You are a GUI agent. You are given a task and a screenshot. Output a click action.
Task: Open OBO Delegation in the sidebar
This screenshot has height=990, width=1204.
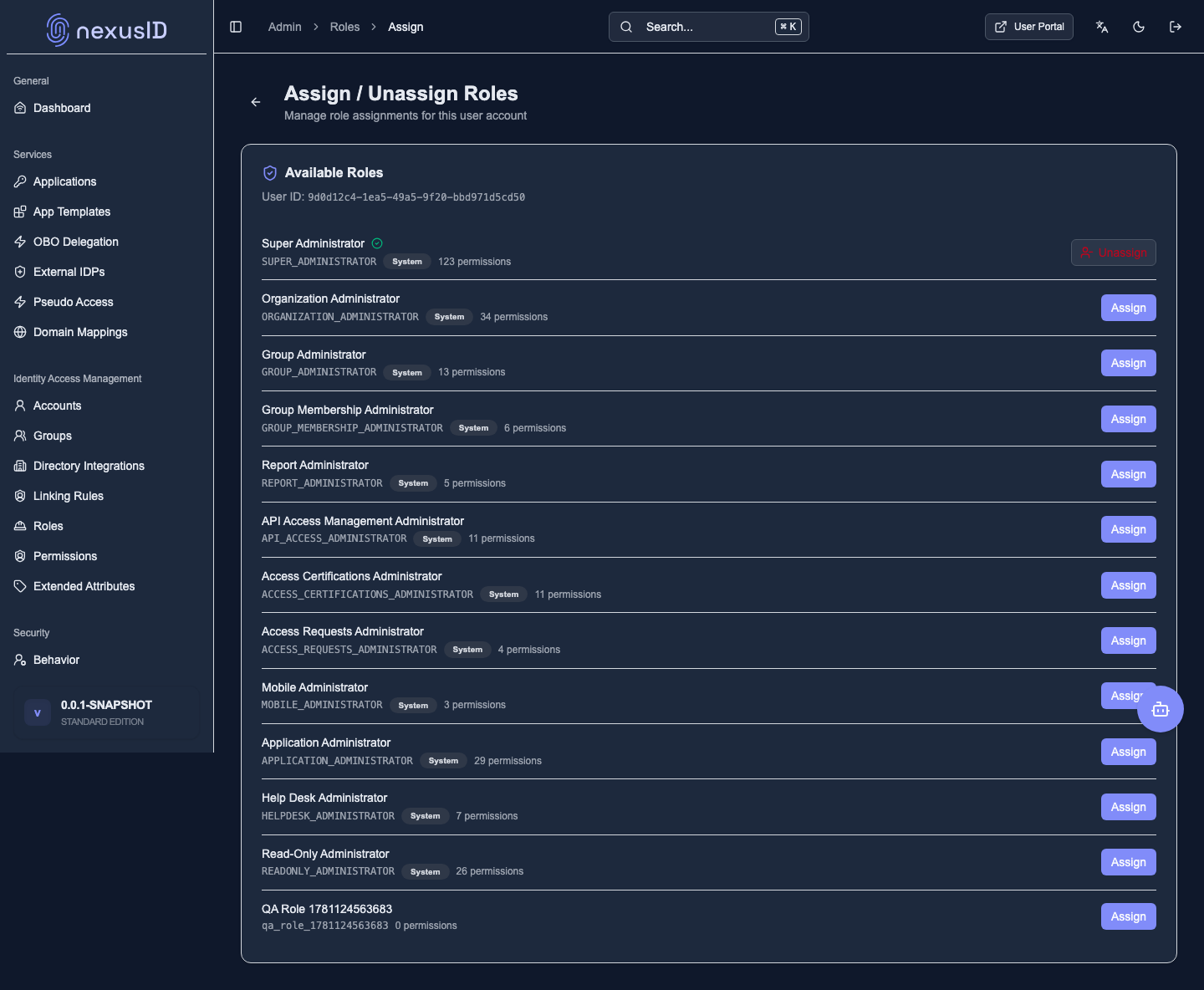pos(106,242)
